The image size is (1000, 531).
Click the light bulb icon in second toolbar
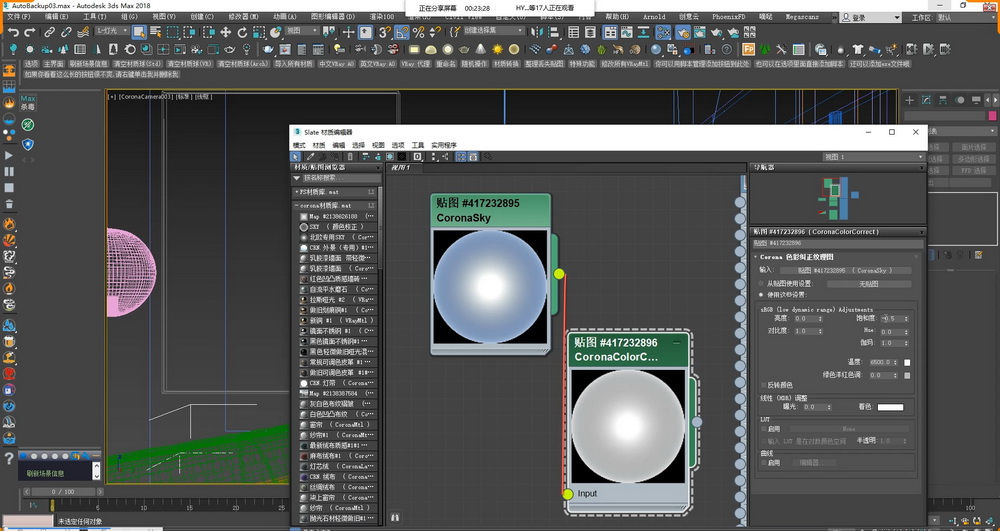click(x=12, y=49)
